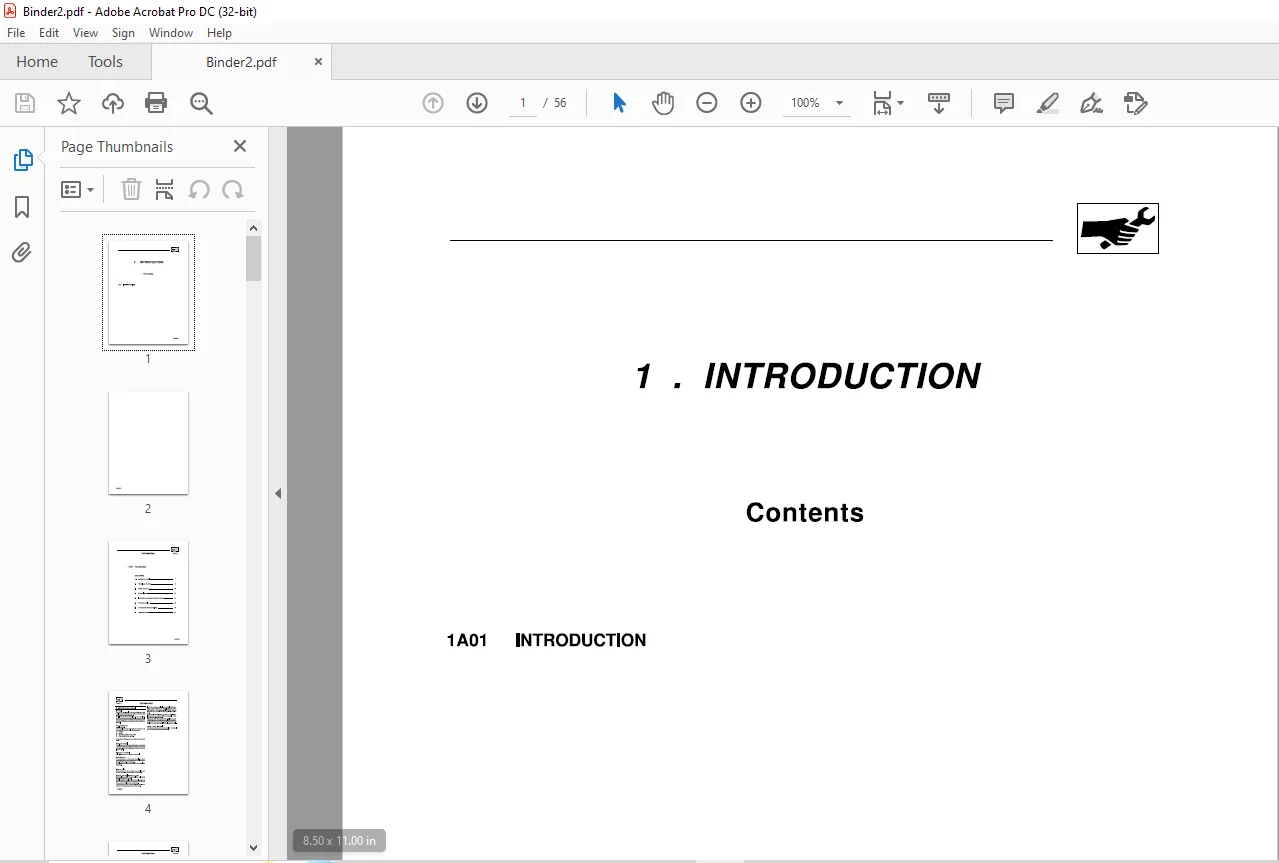Select page 2 thumbnail

point(148,442)
